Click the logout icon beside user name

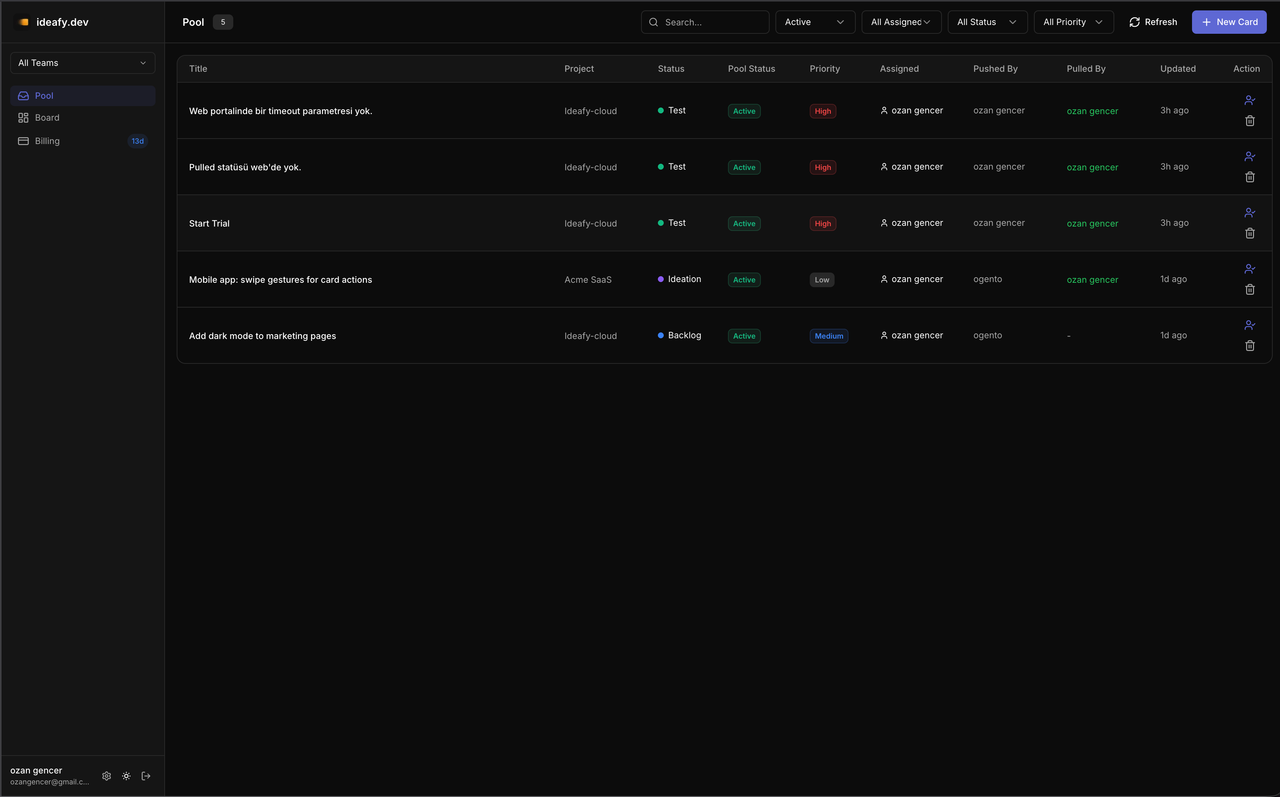(146, 776)
